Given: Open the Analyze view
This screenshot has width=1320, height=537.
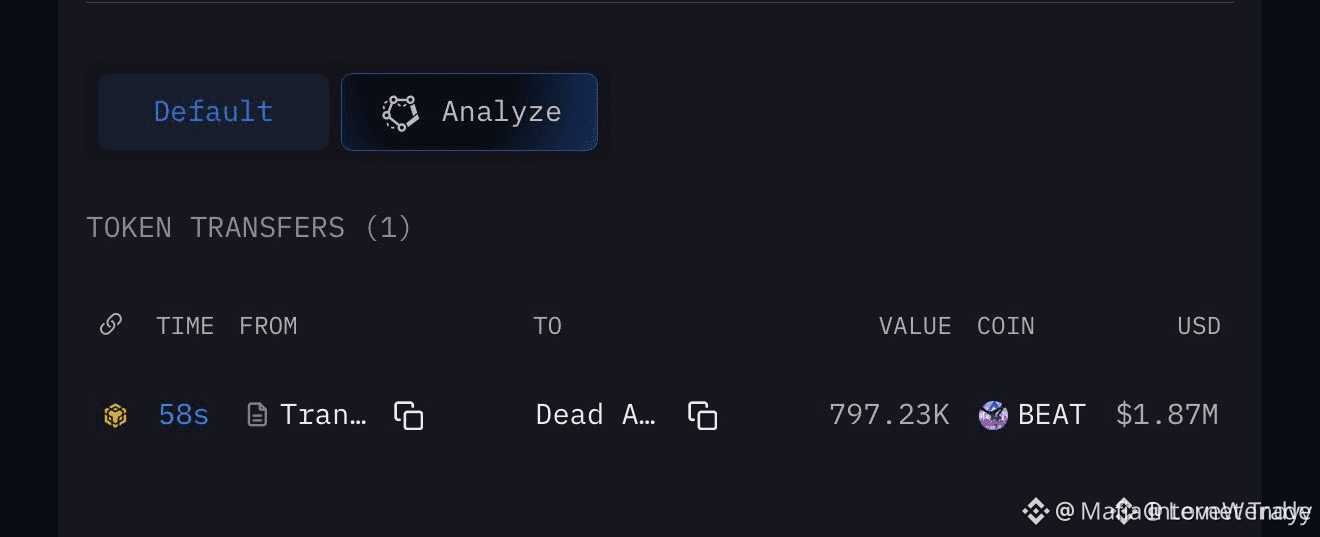Looking at the screenshot, I should click(469, 111).
